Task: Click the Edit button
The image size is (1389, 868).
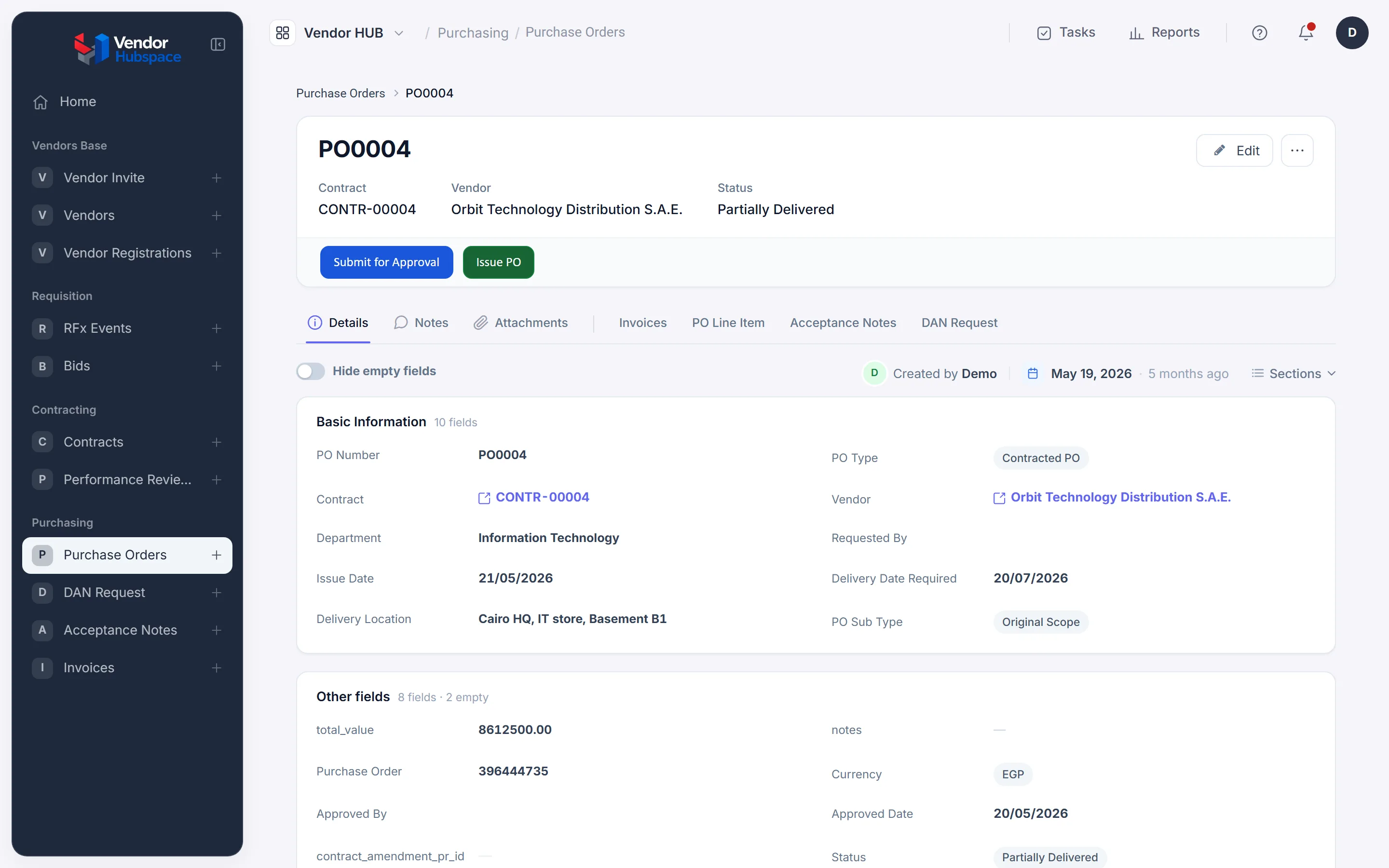Action: click(x=1234, y=150)
